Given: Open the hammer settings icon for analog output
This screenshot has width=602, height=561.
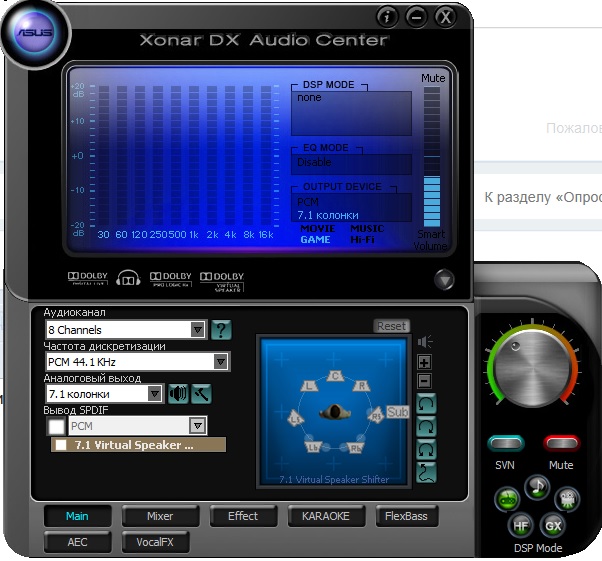Looking at the screenshot, I should tap(202, 394).
